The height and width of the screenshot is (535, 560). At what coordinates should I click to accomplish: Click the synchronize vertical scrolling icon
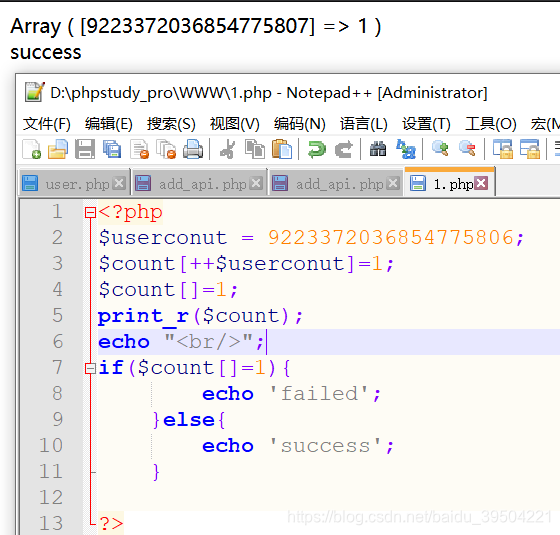pos(502,149)
